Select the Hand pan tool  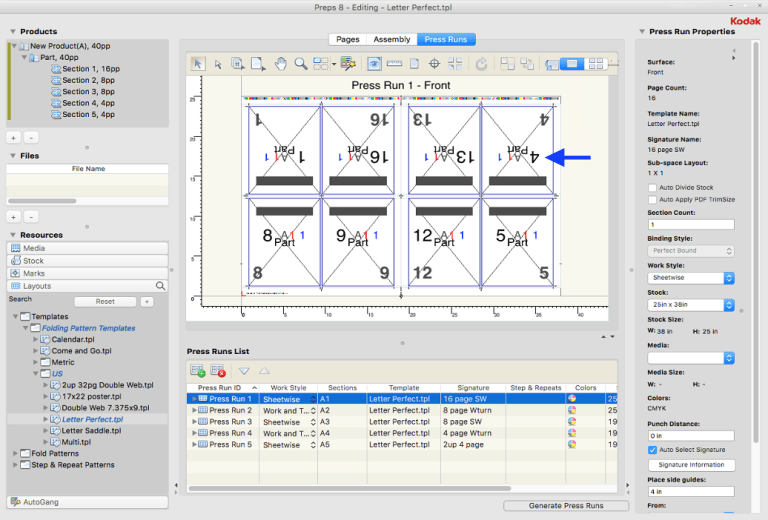coord(281,64)
